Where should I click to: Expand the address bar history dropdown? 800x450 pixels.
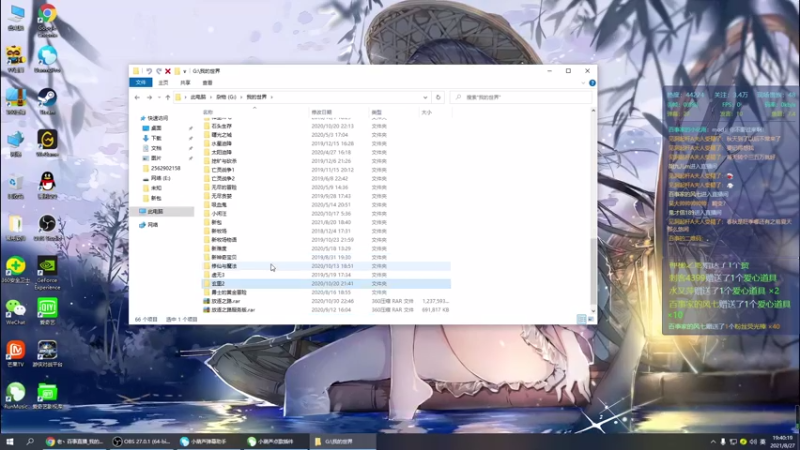pyautogui.click(x=425, y=97)
